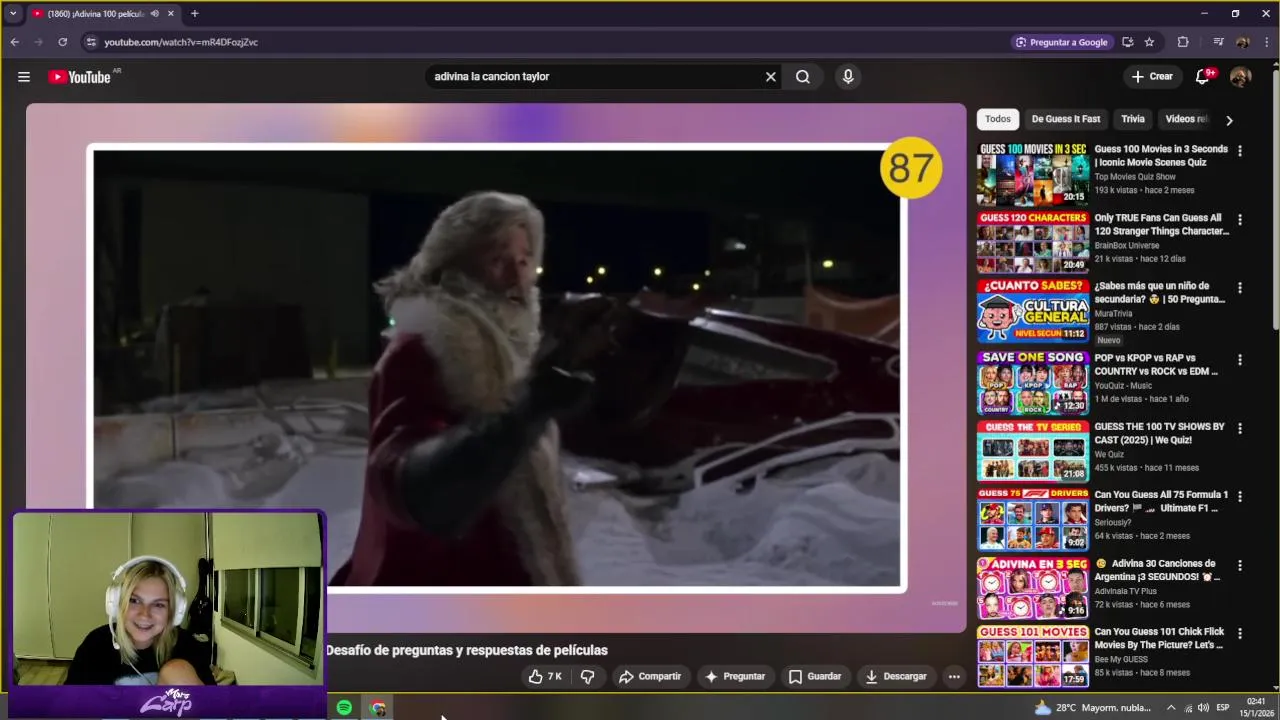Viewport: 1280px width, 720px height.
Task: Open the YouTube hamburger guide menu
Action: tap(23, 77)
